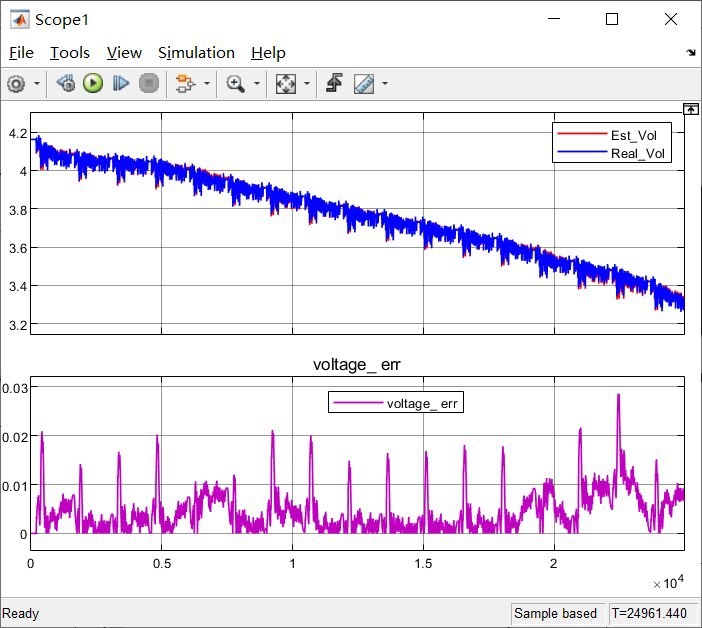The height and width of the screenshot is (628, 702).
Task: Click the red Est_Vol legend line
Action: point(582,134)
